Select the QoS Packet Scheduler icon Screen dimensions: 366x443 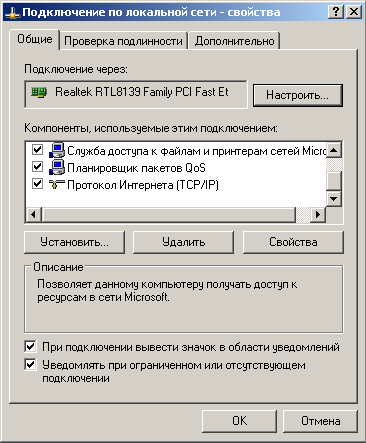pos(57,167)
